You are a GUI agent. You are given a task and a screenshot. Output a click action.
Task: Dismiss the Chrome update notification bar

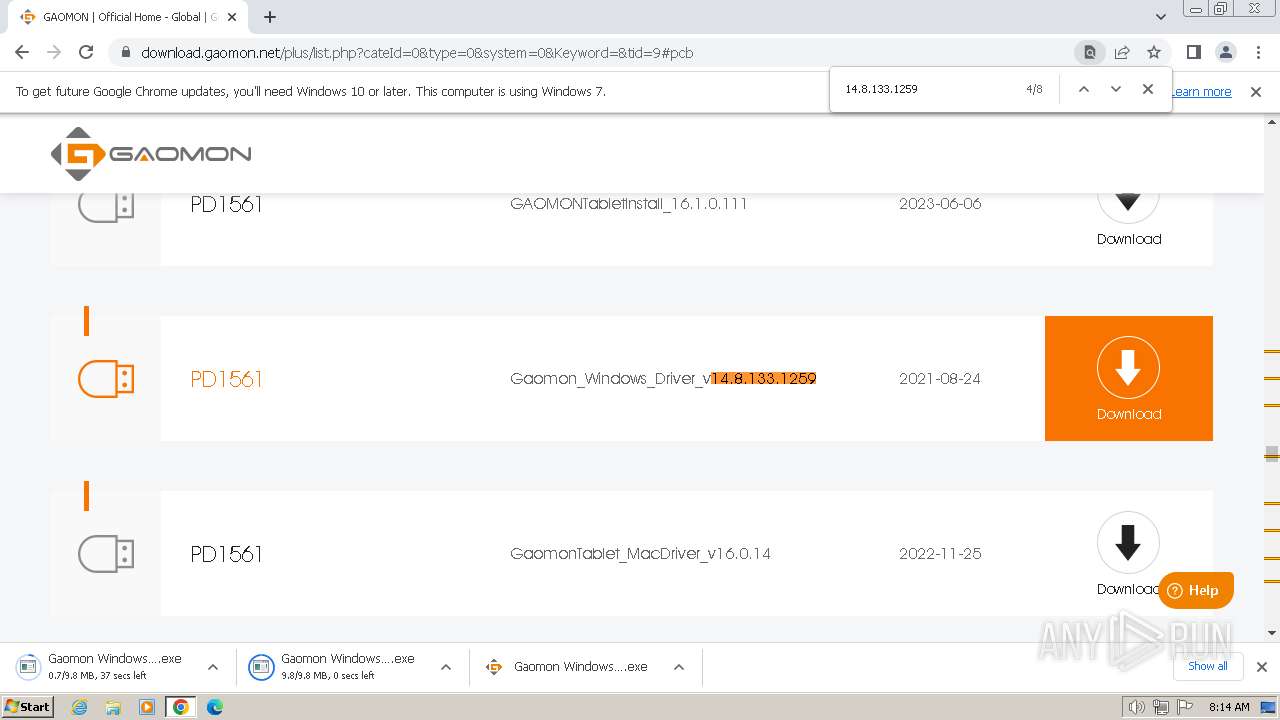click(1256, 92)
